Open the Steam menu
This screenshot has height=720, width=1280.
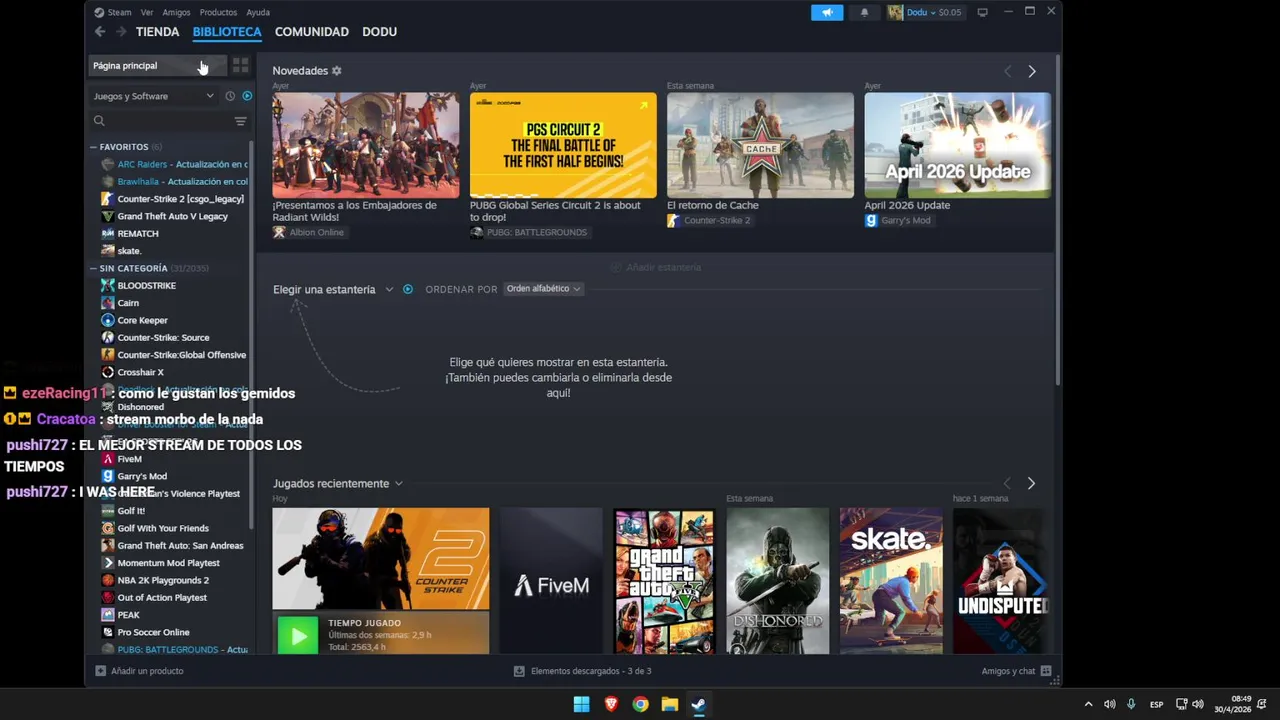[119, 12]
